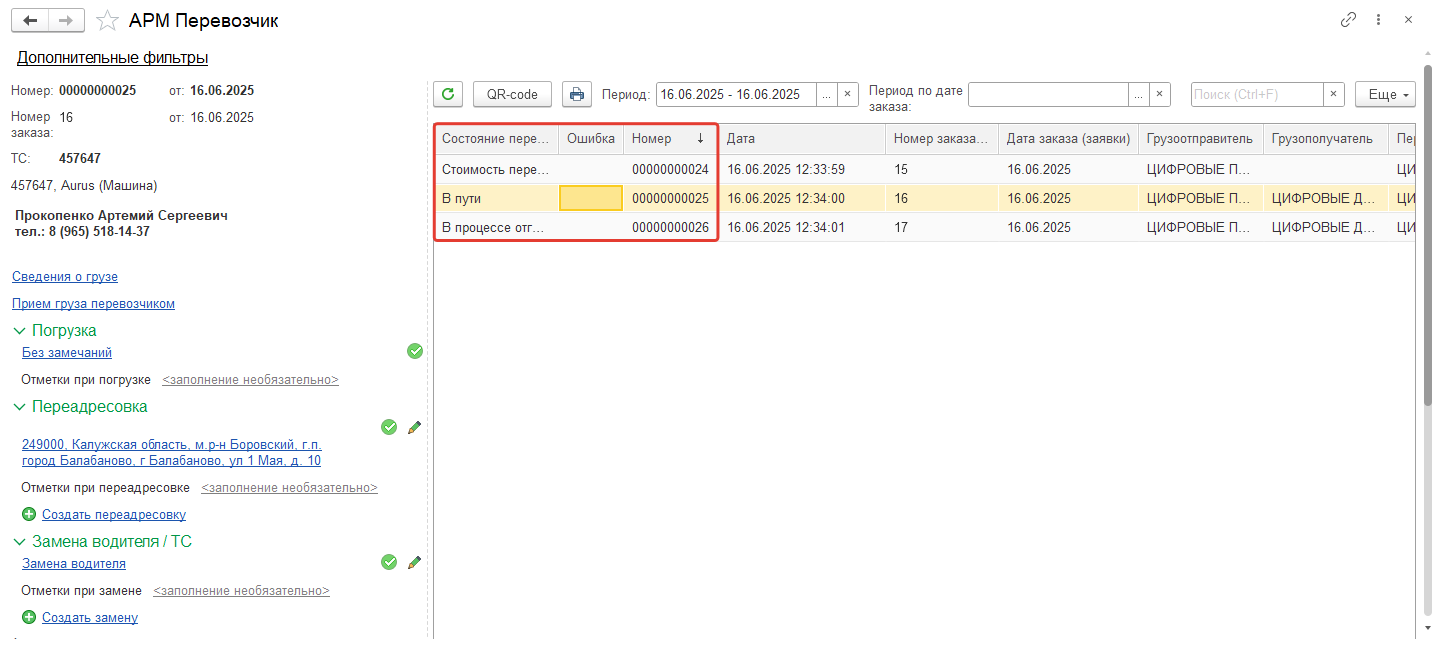1434x649 pixels.
Task: Click green check in Переадресовка row
Action: point(389,427)
